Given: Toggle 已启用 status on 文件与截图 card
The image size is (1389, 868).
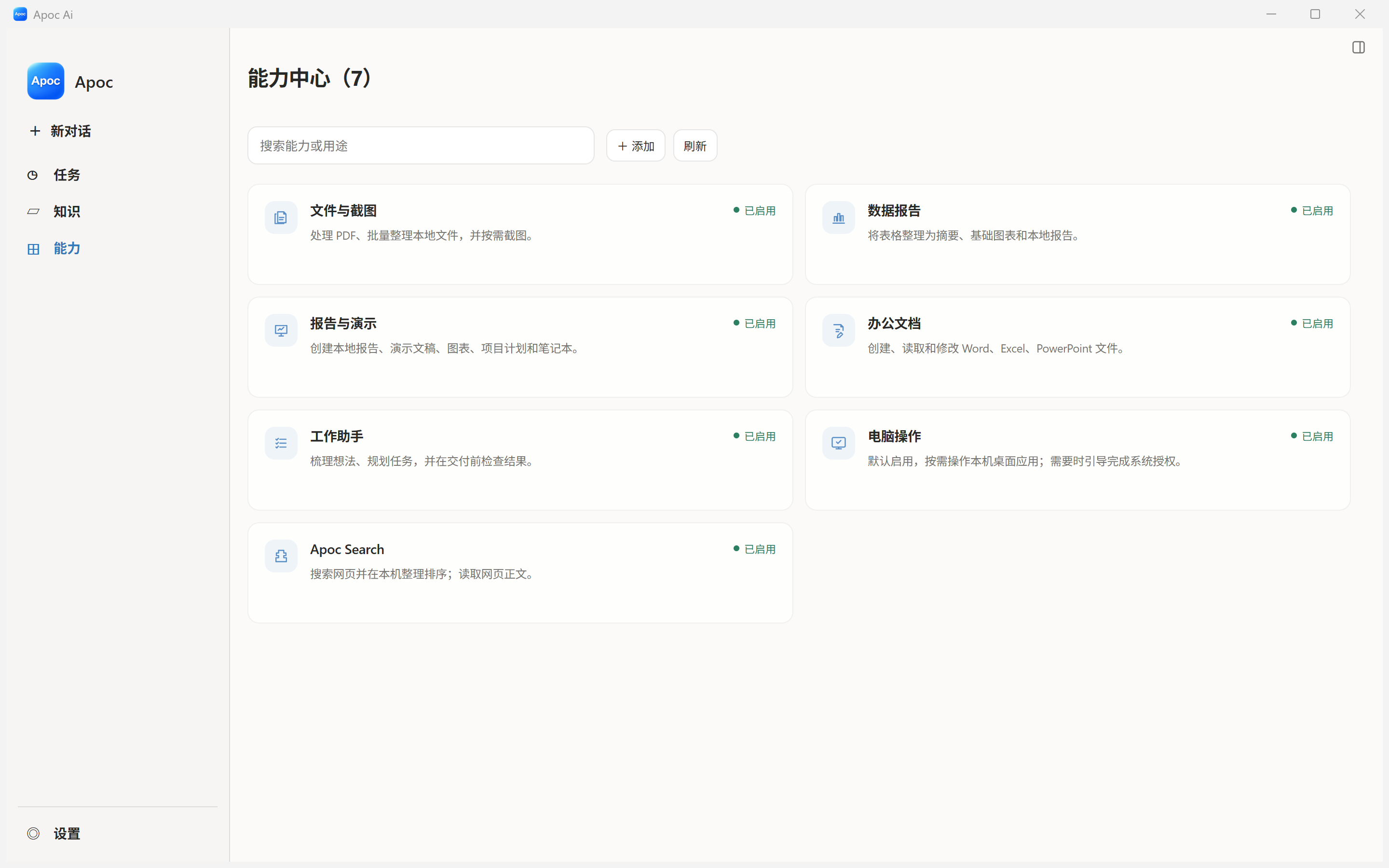Looking at the screenshot, I should click(754, 211).
